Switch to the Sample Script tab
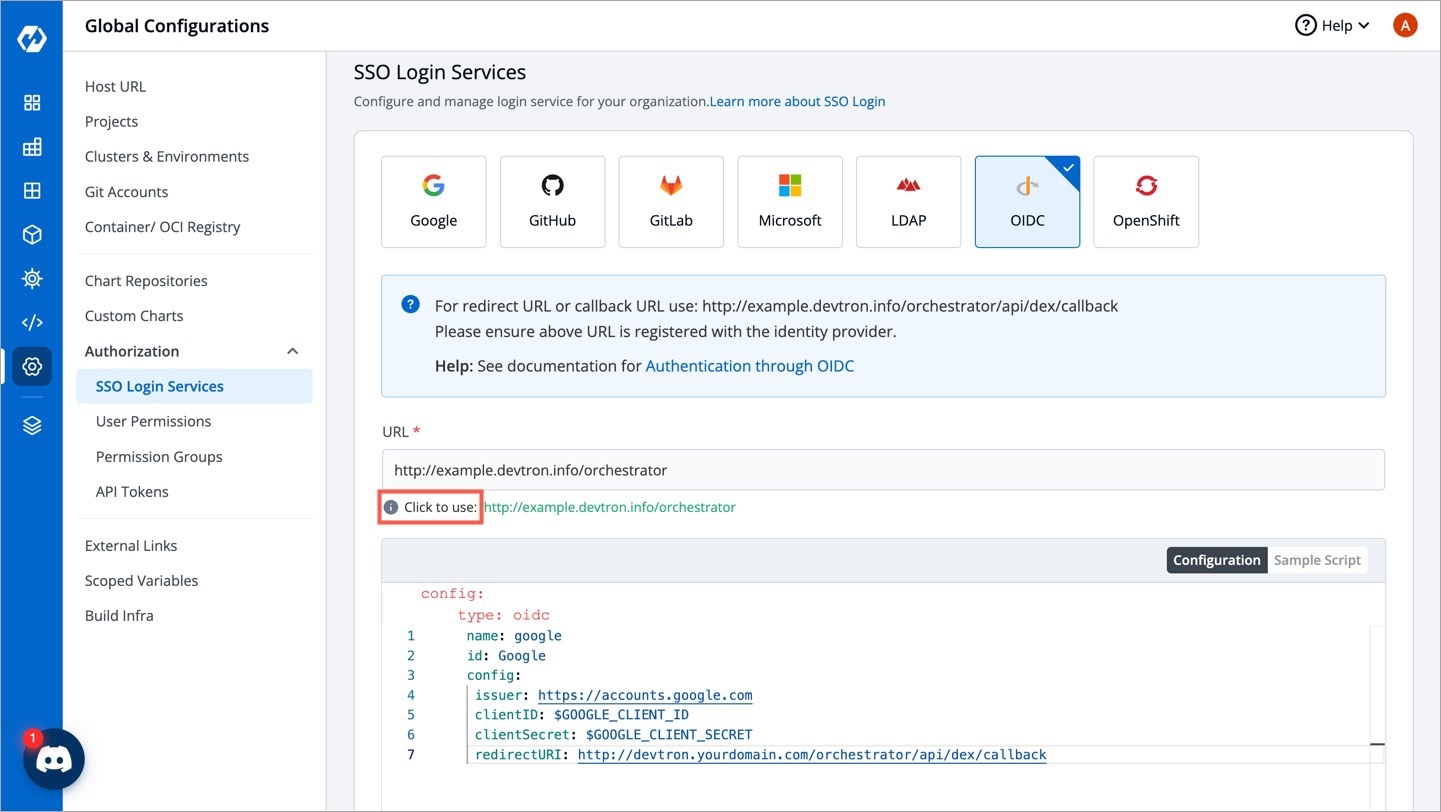 pyautogui.click(x=1316, y=560)
